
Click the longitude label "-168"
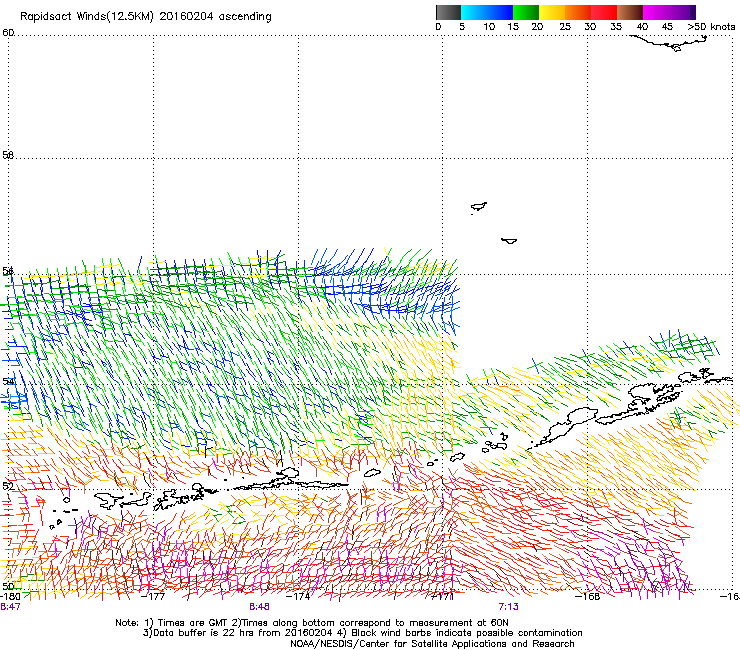(588, 596)
